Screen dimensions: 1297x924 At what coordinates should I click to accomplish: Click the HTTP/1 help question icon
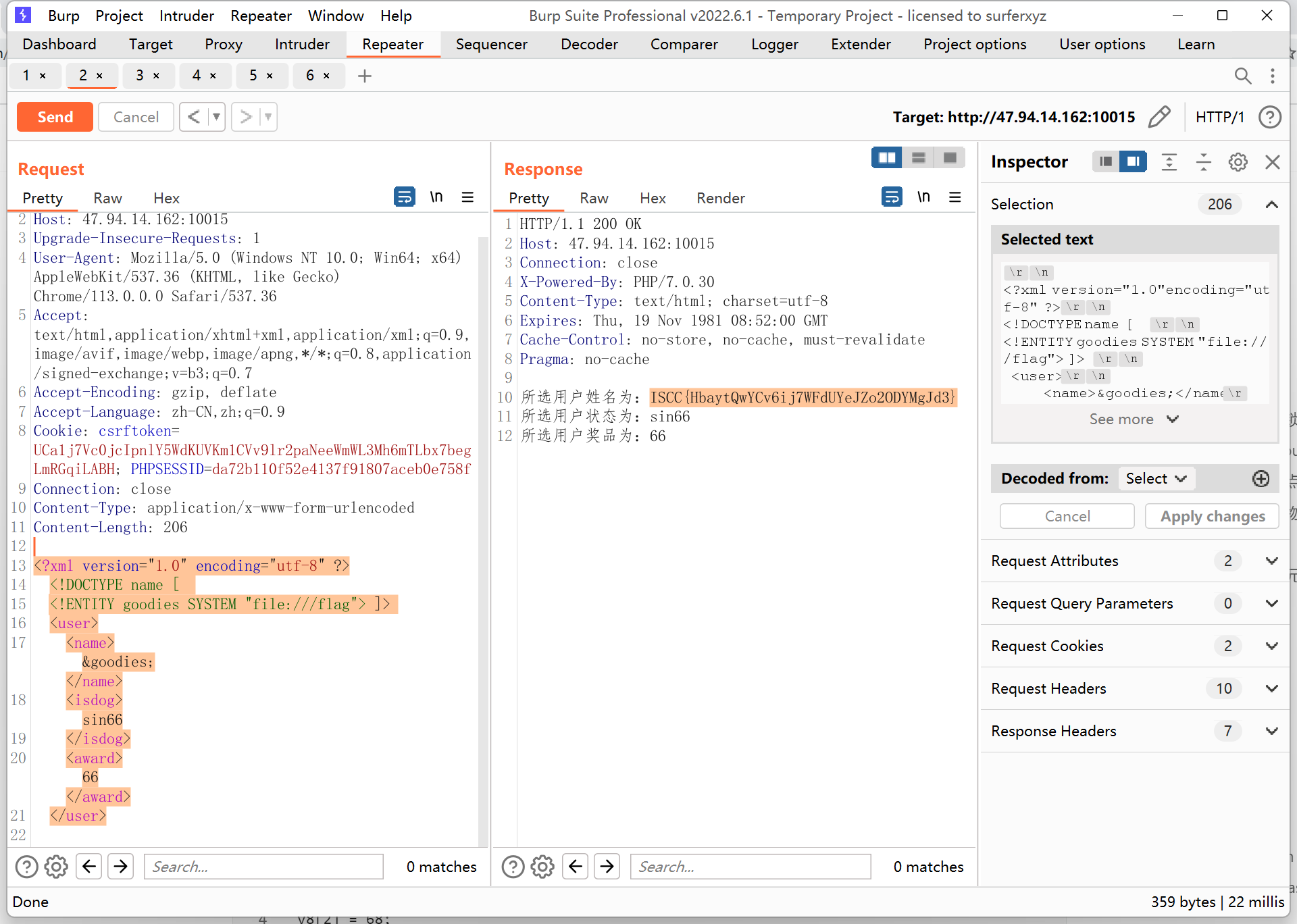click(1270, 117)
